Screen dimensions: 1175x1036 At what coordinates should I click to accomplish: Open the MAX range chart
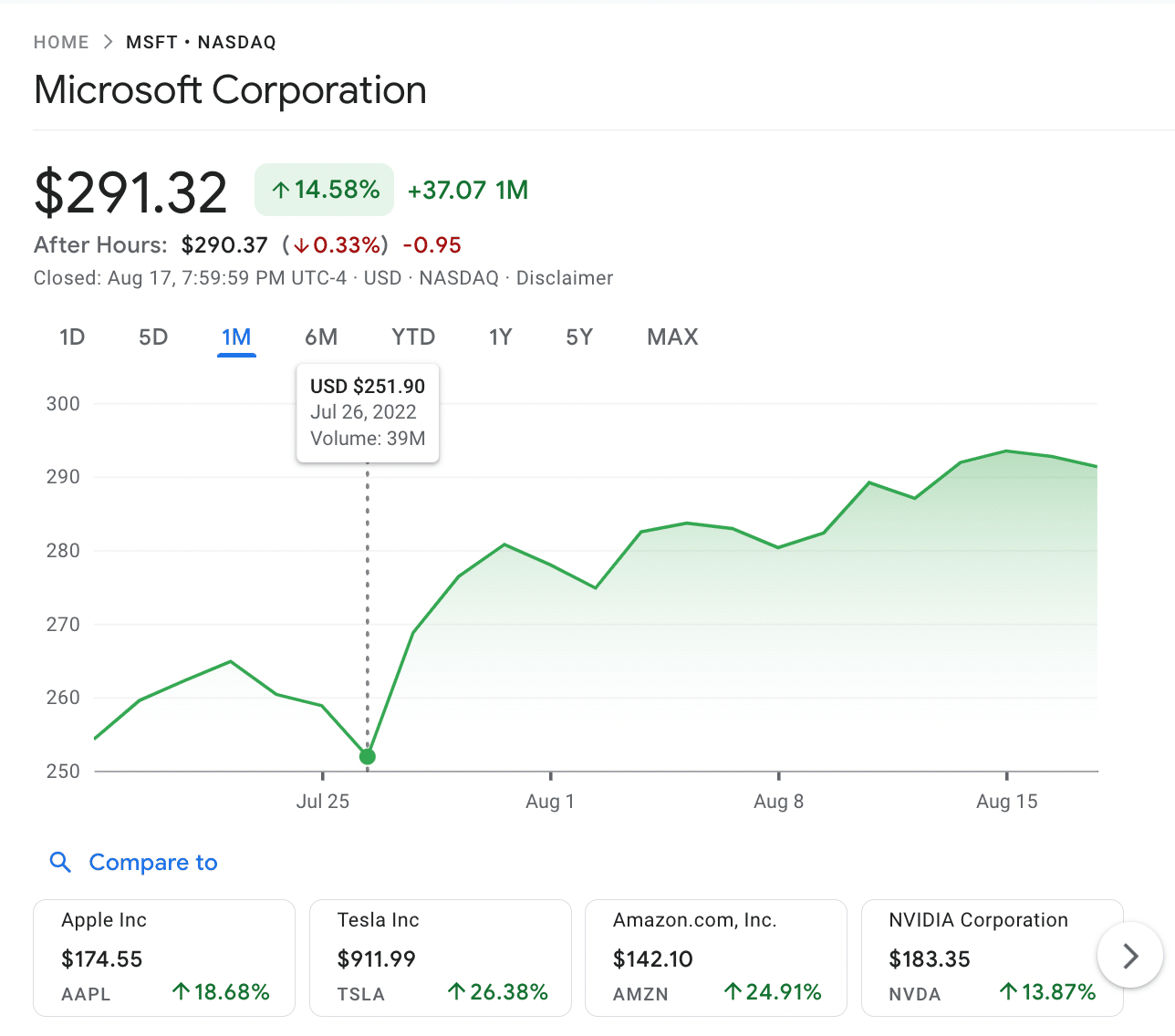(672, 337)
